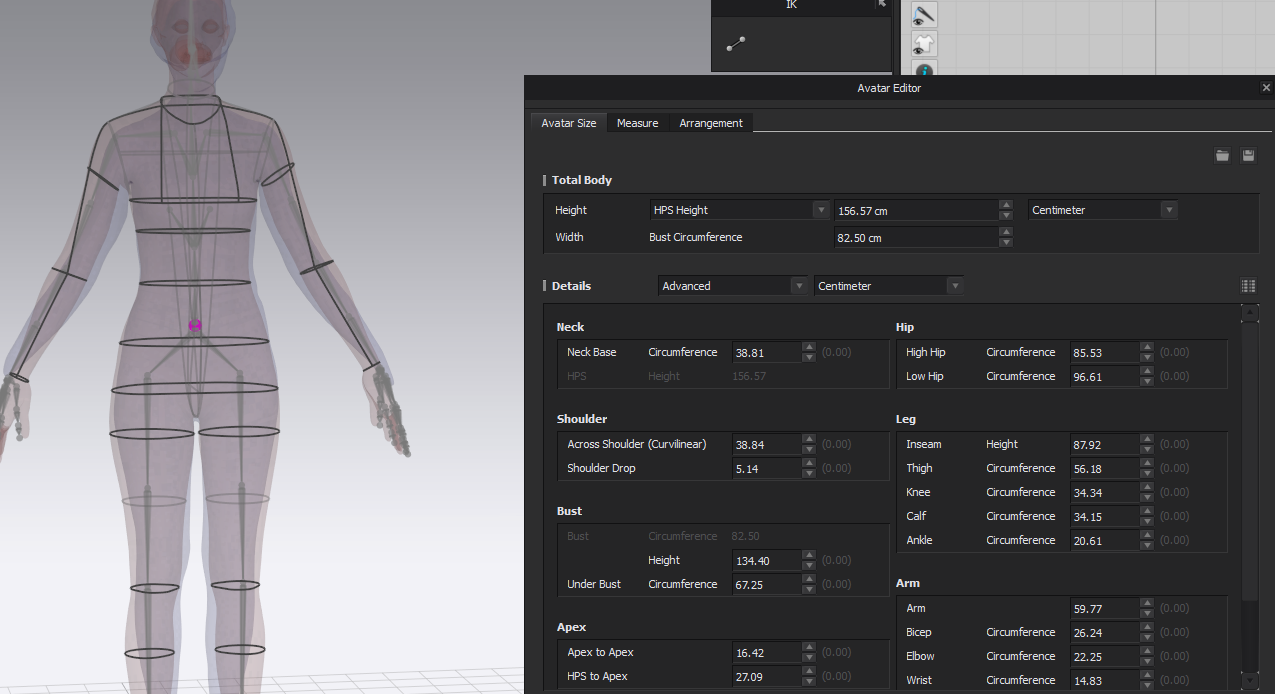The image size is (1275, 694).
Task: Toggle the garment shirt visibility icon
Action: (x=924, y=44)
